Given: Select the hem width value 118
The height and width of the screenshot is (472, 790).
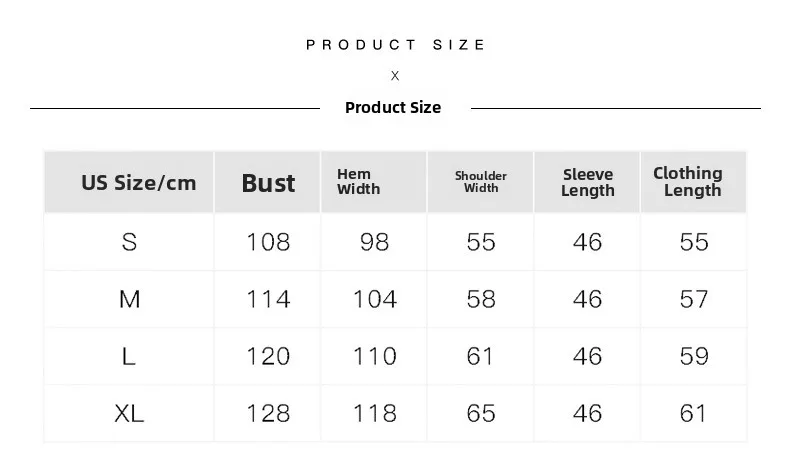Looking at the screenshot, I should (374, 414).
